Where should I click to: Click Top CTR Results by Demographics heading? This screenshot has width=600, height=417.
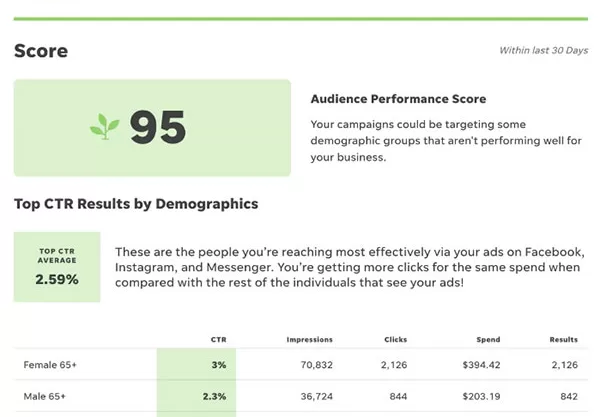136,204
